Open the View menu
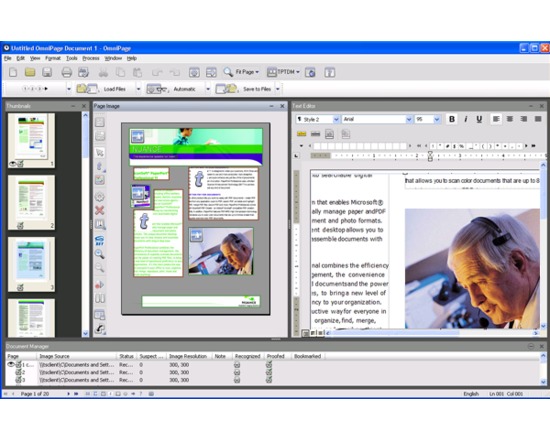Screen dimensions: 550x440 [x=35, y=58]
